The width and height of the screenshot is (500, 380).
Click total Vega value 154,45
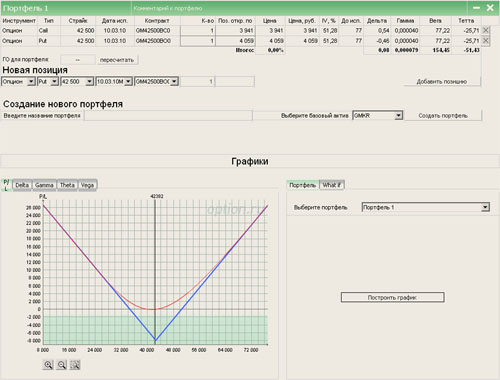pos(441,50)
